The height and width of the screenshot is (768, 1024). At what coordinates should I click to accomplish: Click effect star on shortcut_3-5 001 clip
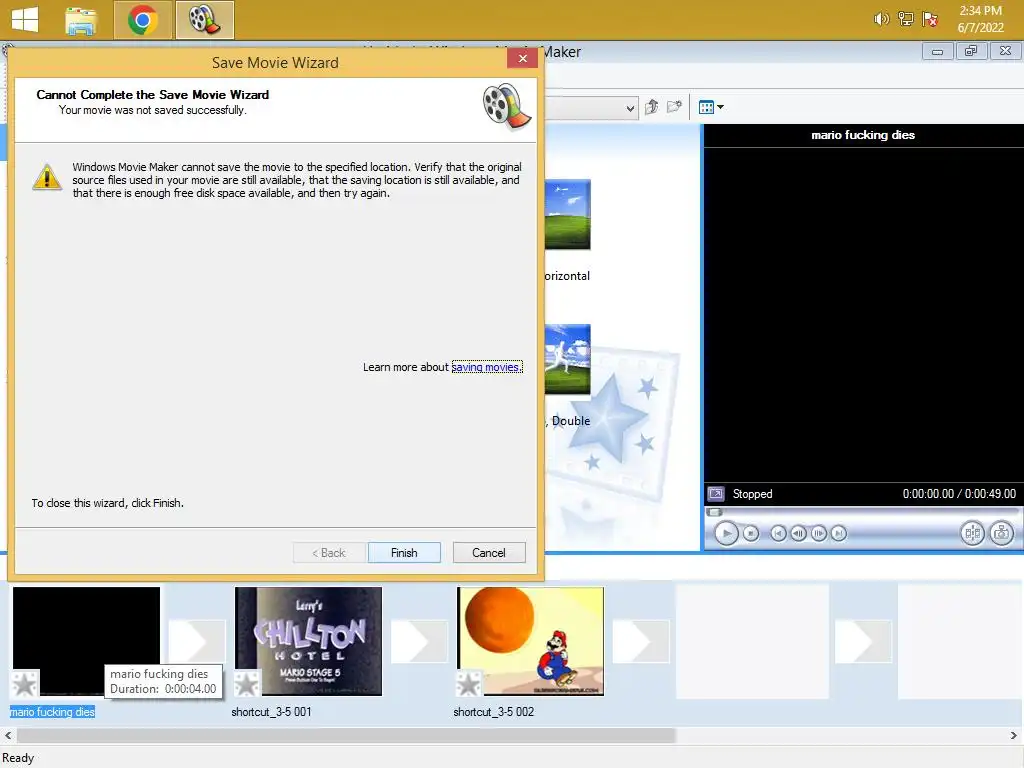(x=247, y=684)
